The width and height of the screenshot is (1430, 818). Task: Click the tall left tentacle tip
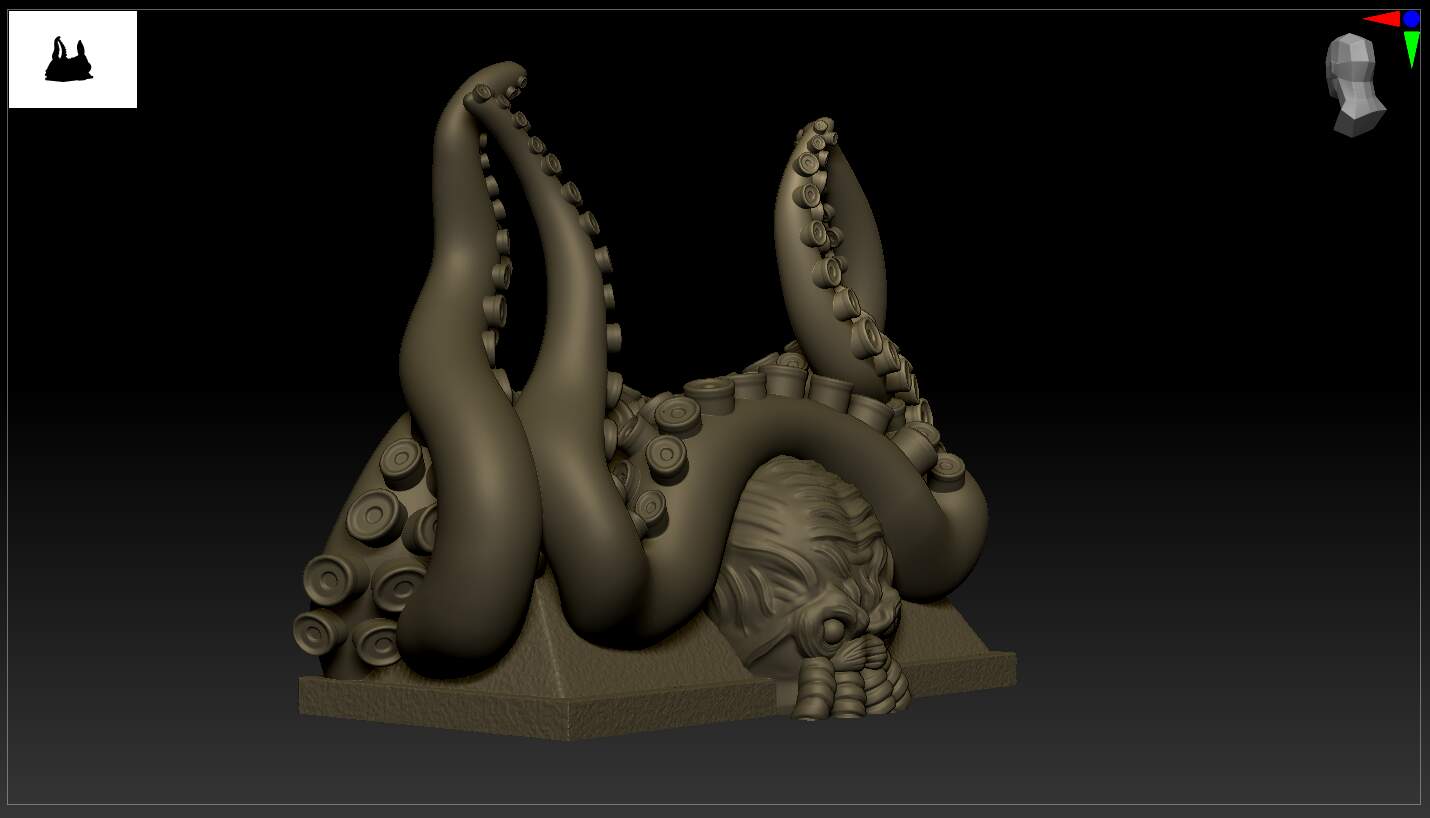(x=497, y=78)
